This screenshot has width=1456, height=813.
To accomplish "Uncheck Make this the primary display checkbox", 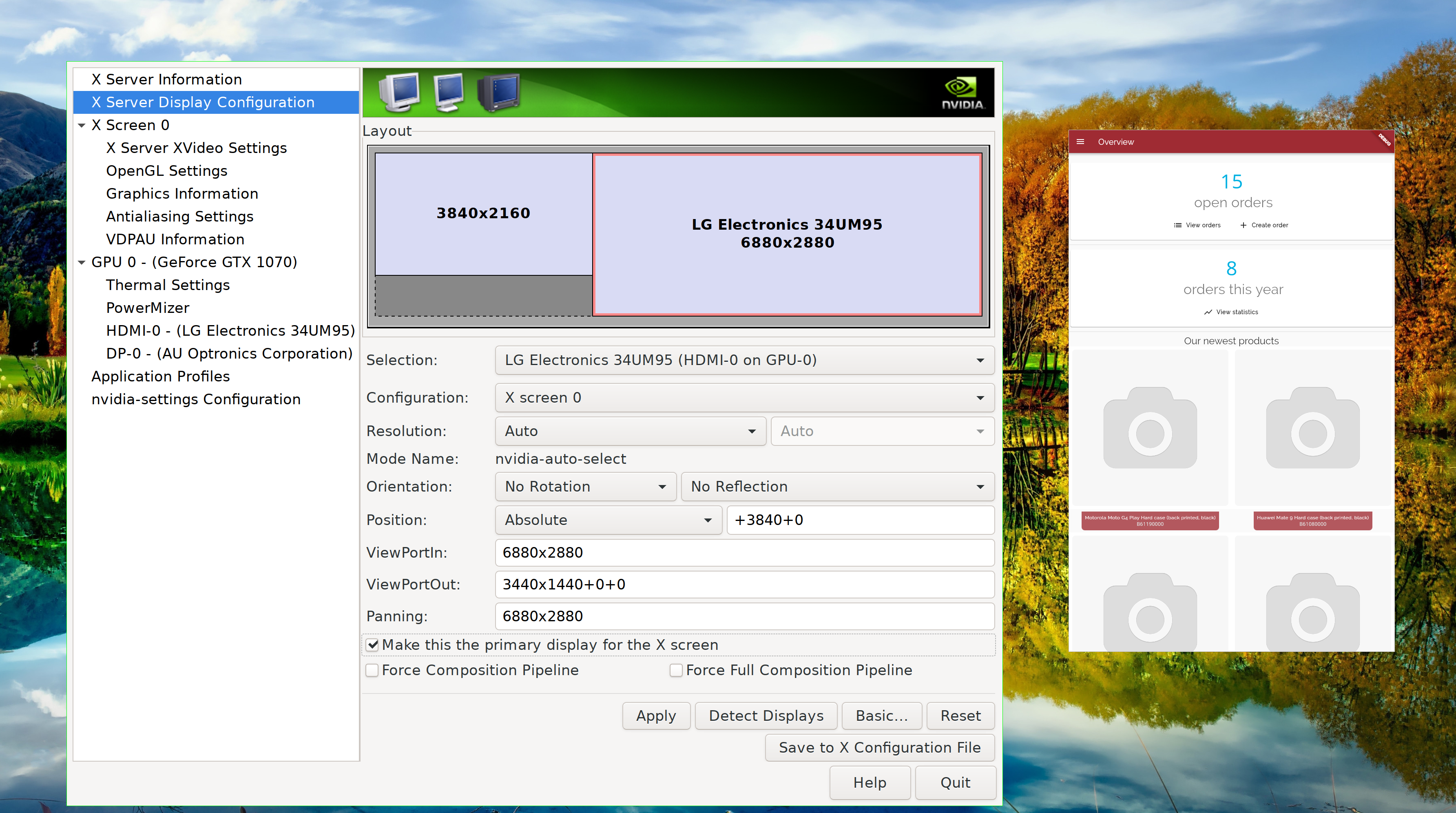I will (x=372, y=645).
